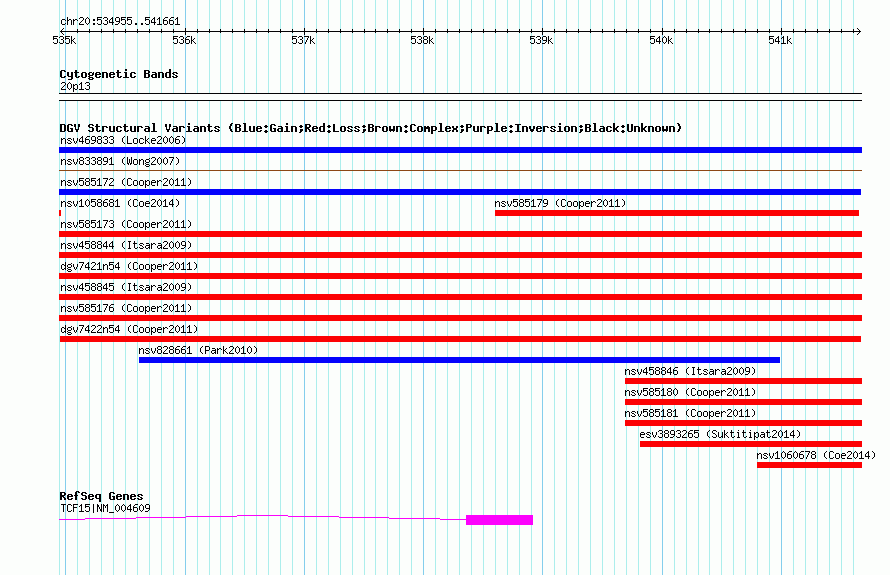Click nsv585179 (Cooper2011) label
Image resolution: width=890 pixels, height=575 pixels.
[560, 203]
